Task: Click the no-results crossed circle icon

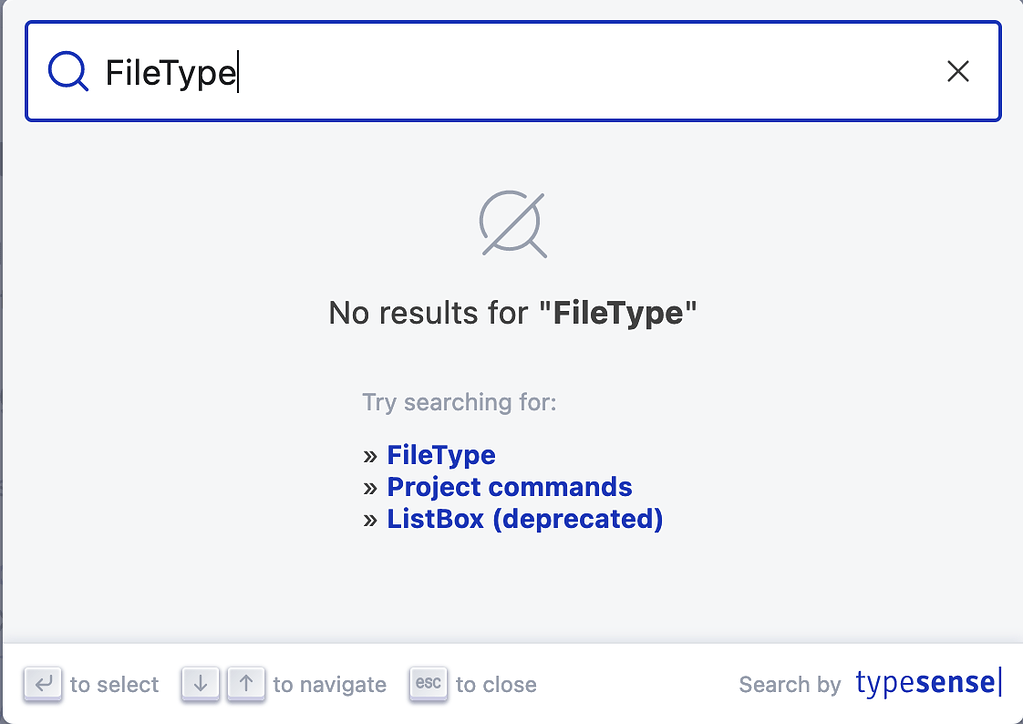Action: pos(512,222)
